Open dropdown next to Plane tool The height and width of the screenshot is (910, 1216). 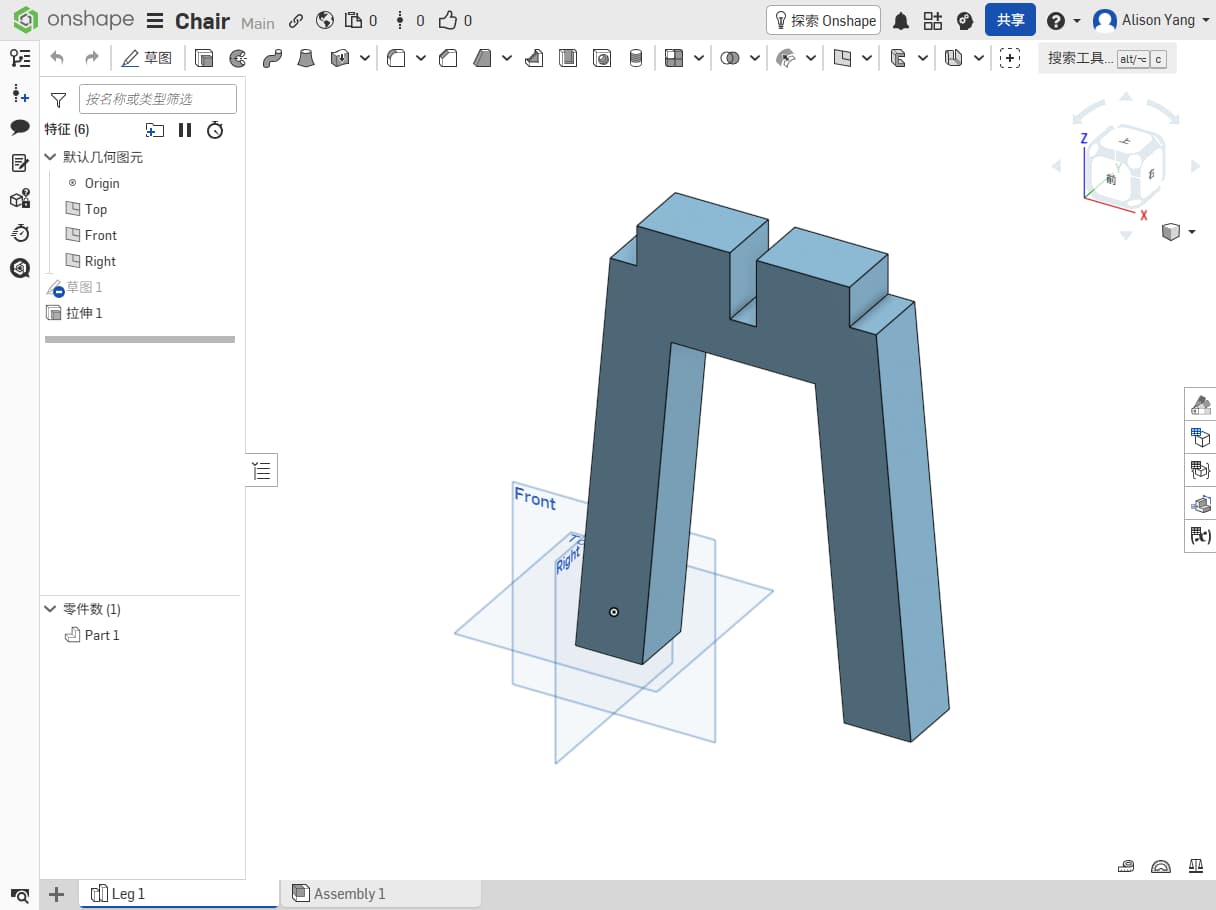(867, 58)
